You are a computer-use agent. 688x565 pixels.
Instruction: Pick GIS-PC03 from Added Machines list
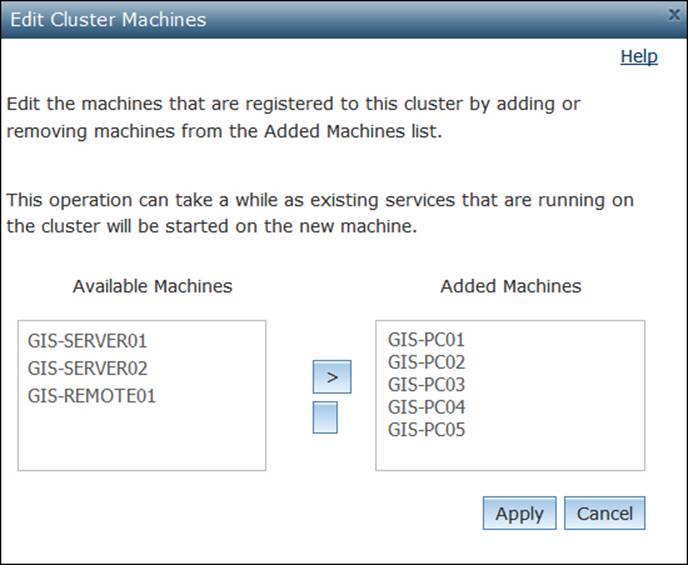click(x=426, y=385)
